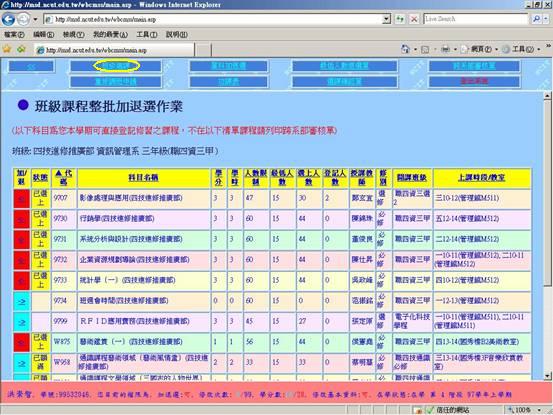Click cyan add button for course 9734
Screen dimensions: 553x415
pos(22,301)
